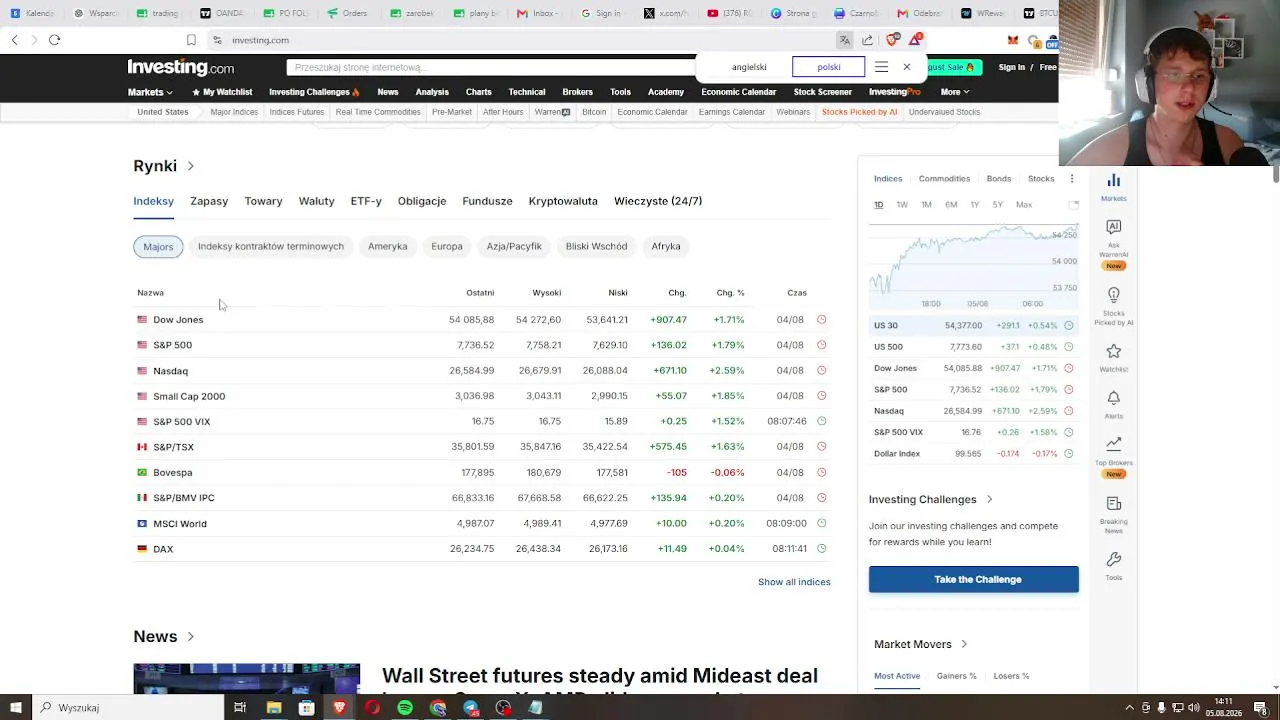Open Task View on the taskbar
Screen dimensions: 1280x720
(240, 708)
